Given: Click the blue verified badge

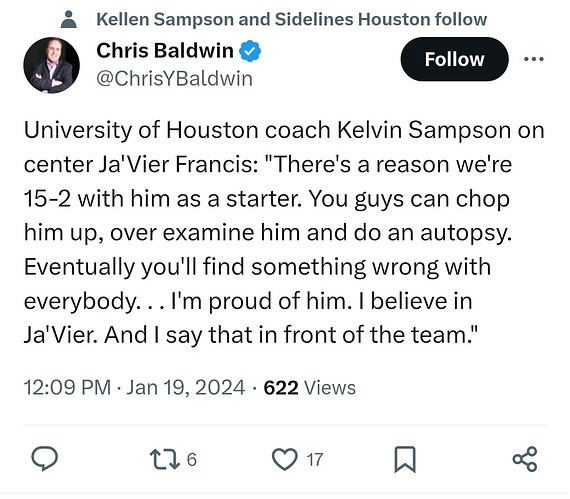Looking at the screenshot, I should click(250, 51).
